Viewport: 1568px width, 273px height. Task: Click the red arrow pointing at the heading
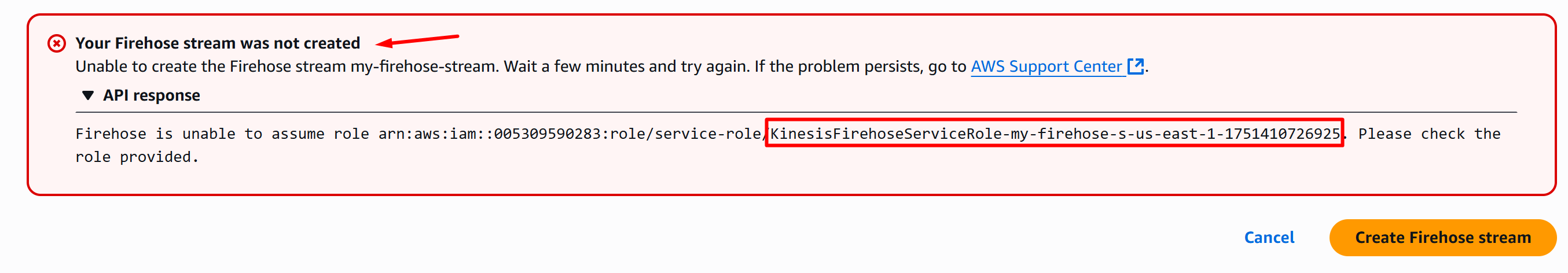click(417, 40)
